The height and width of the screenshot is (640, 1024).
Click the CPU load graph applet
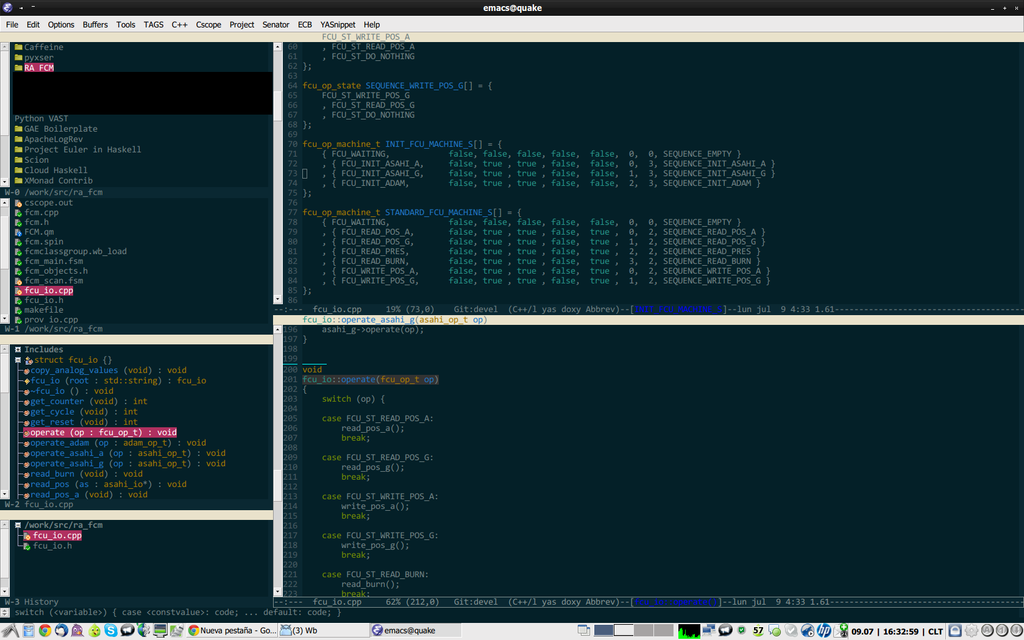pyautogui.click(x=689, y=631)
